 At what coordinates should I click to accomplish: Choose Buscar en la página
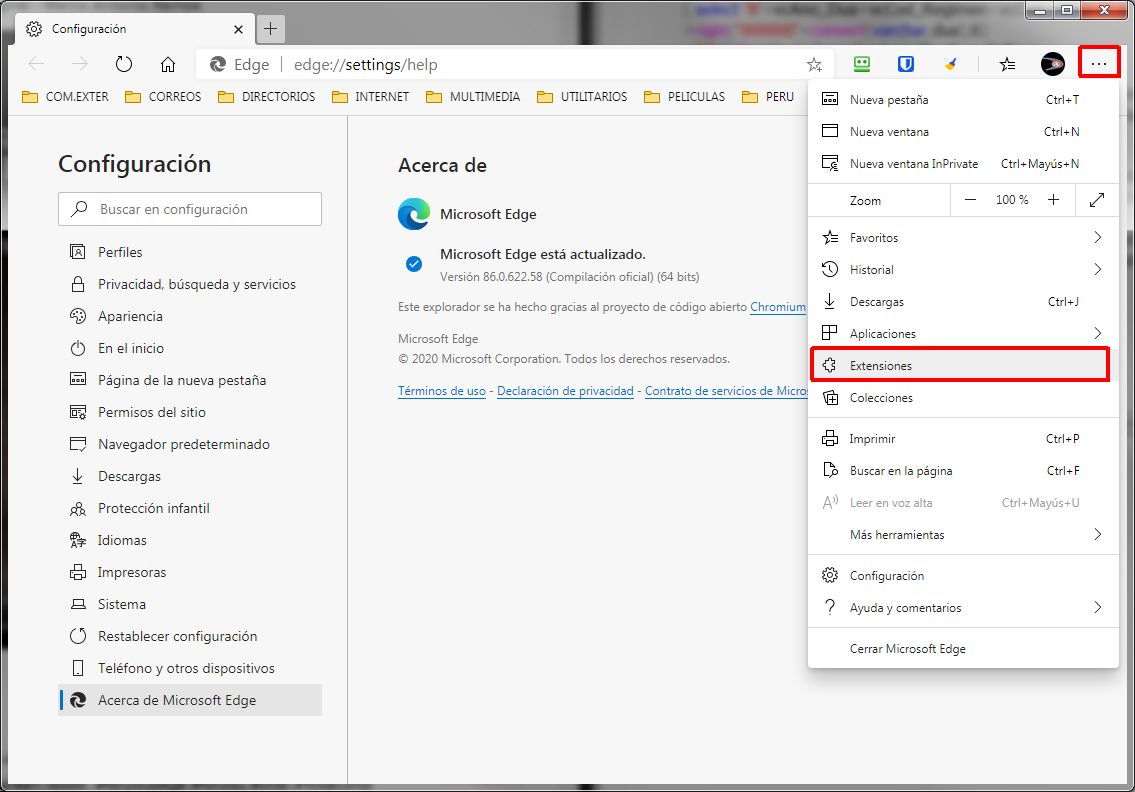coord(963,471)
